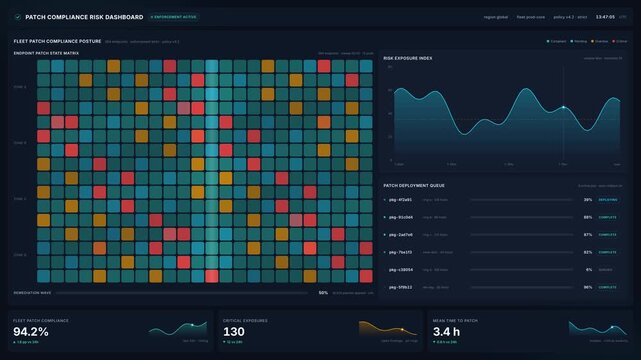Click the DEPLOYING badge on pkg-4f2a91
This screenshot has width=641, height=360.
pyautogui.click(x=608, y=200)
